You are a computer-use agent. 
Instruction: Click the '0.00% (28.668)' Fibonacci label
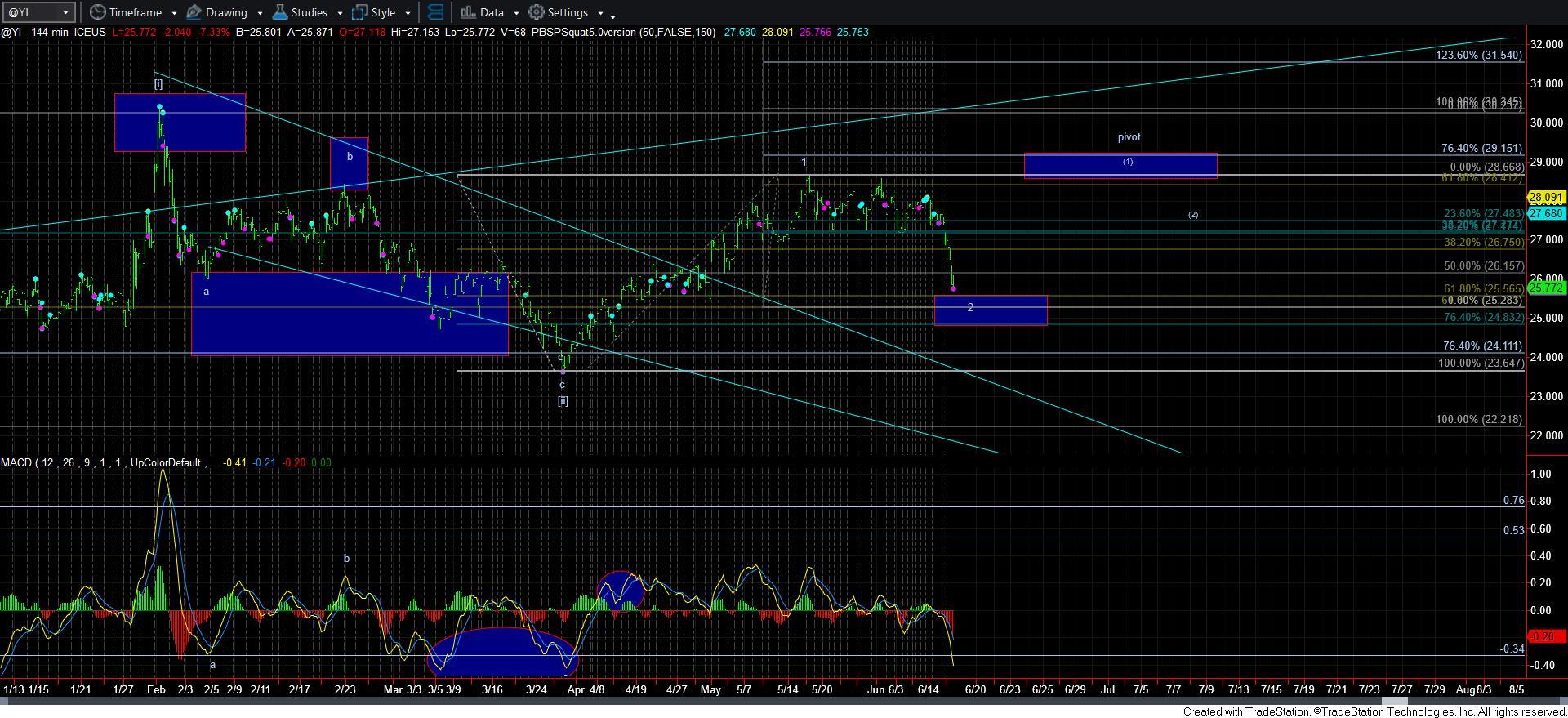tap(1486, 167)
